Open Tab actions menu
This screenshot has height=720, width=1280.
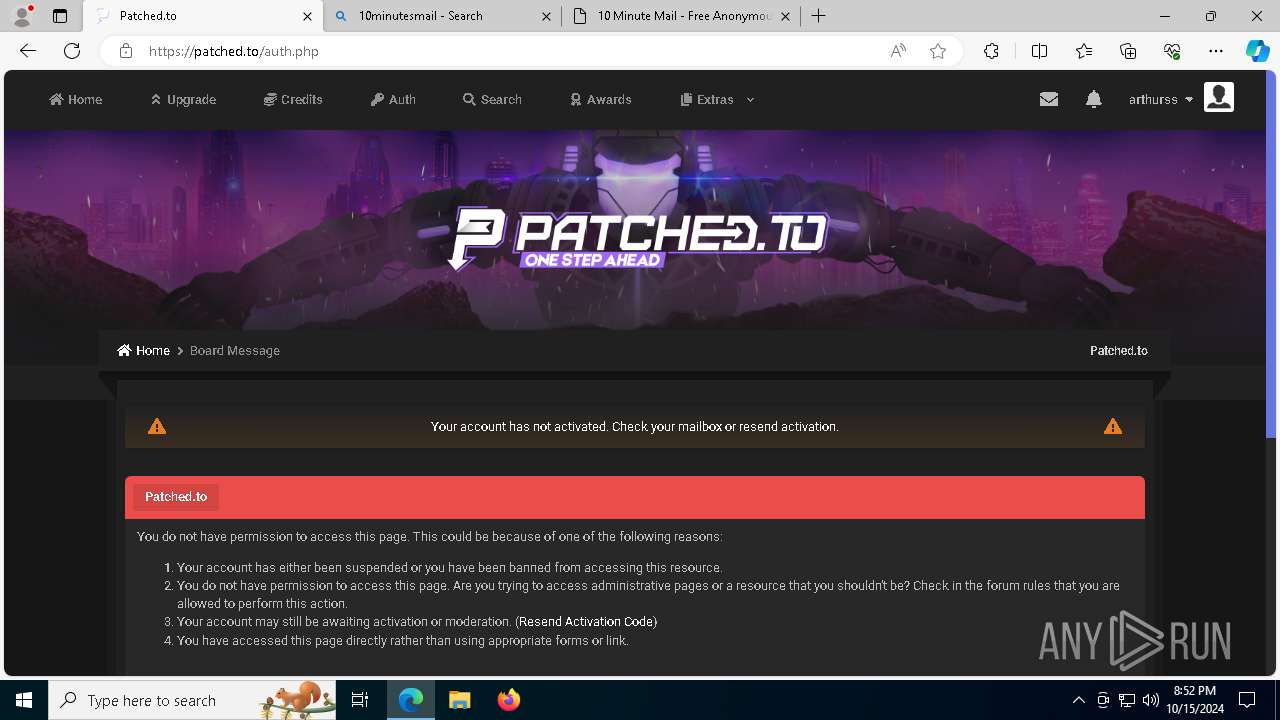[x=60, y=16]
